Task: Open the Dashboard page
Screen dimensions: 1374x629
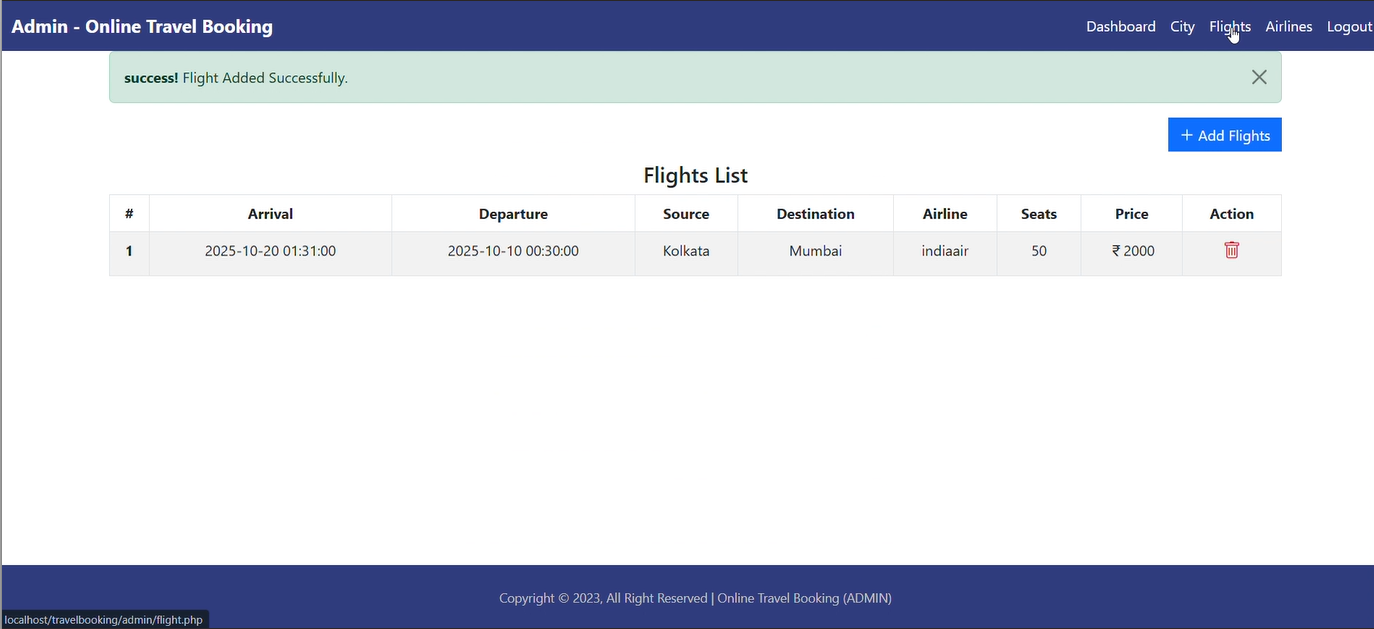Action: [1120, 26]
